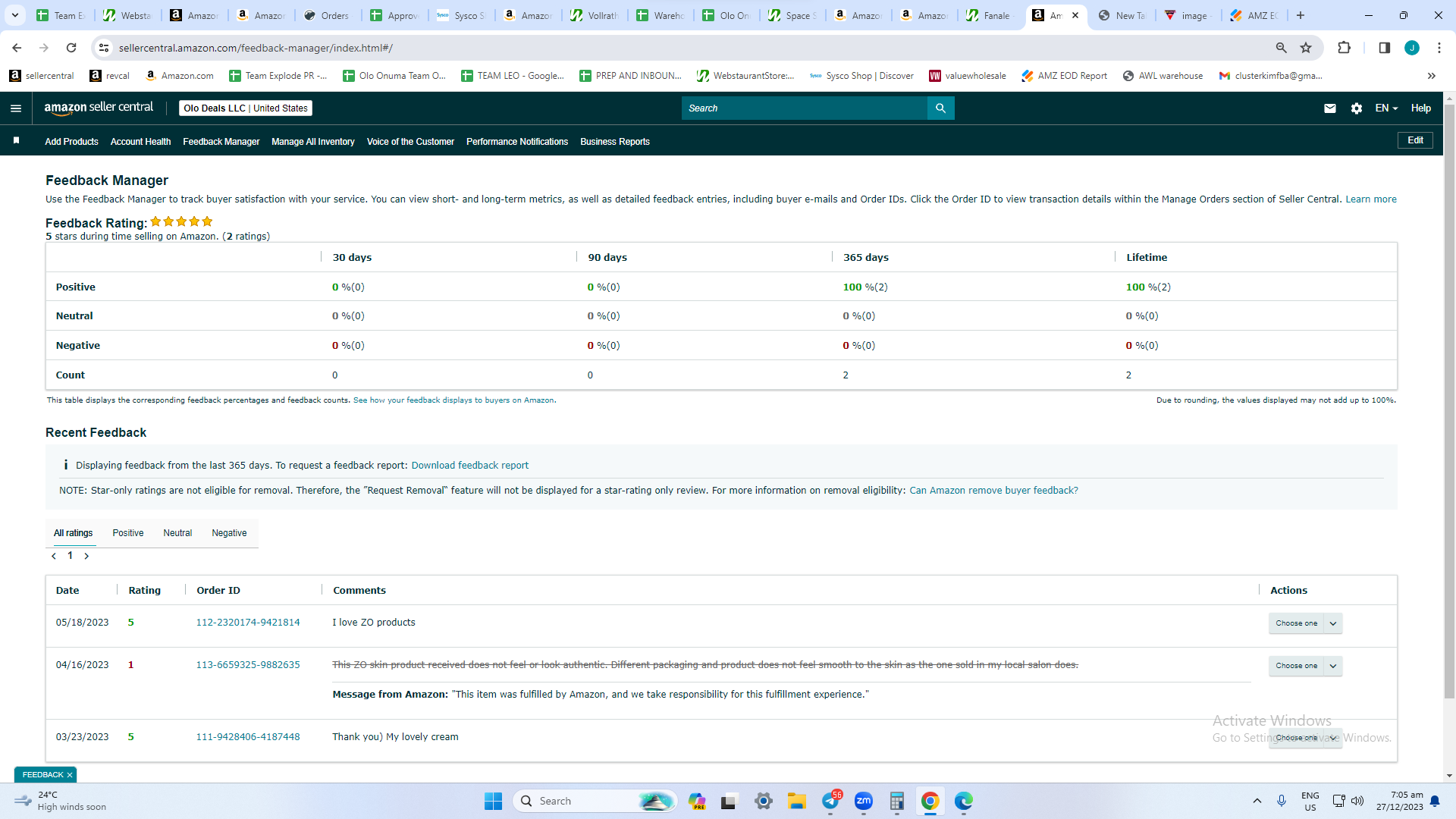Open Chrome three-dot menu
The height and width of the screenshot is (819, 1456).
[x=1439, y=48]
